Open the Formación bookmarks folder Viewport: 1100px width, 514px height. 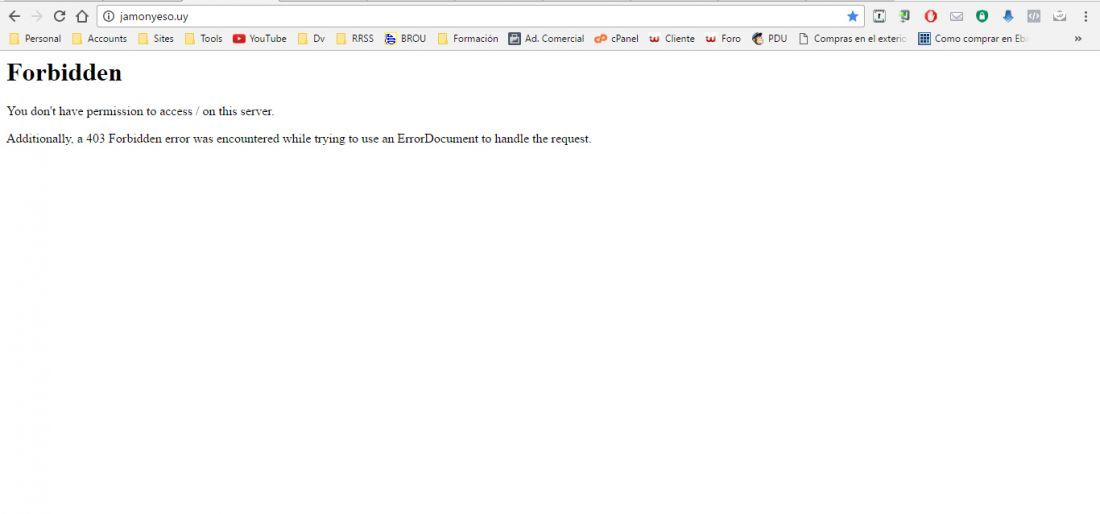(468, 39)
